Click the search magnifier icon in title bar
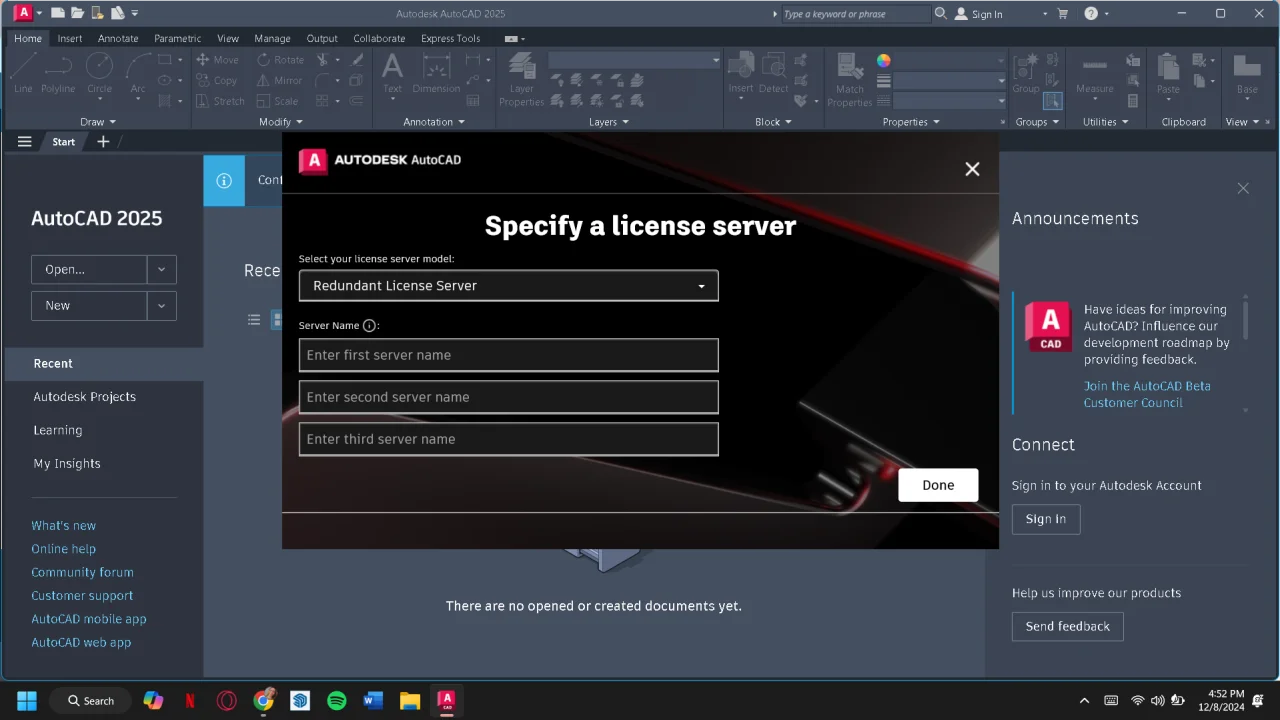Image resolution: width=1280 pixels, height=720 pixels. [x=940, y=14]
